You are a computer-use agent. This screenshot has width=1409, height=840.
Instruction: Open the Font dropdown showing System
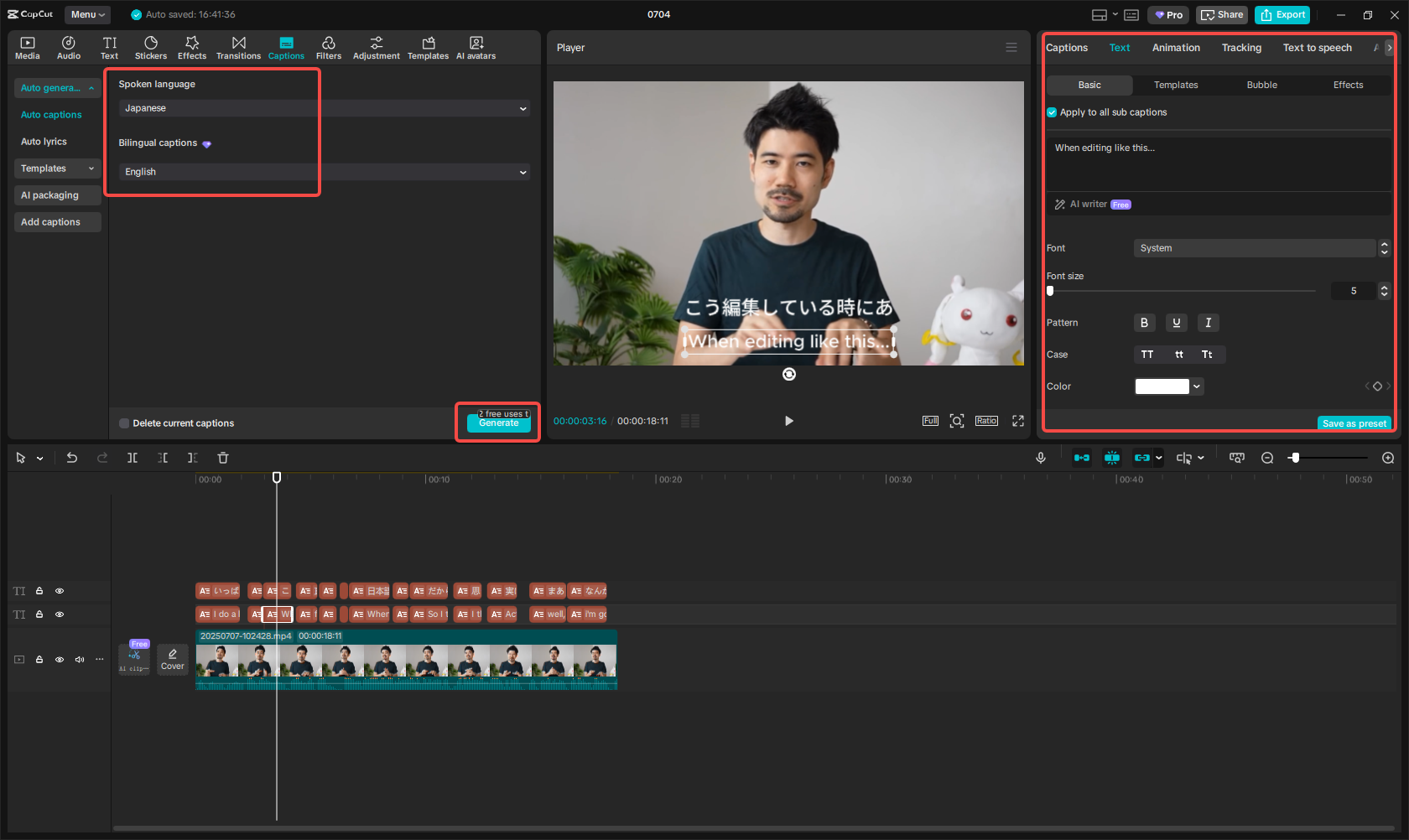click(1256, 247)
